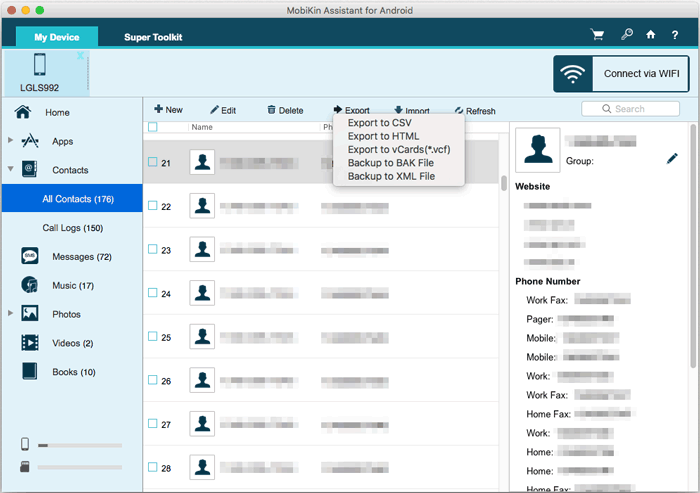This screenshot has height=493, width=700.
Task: Select All Contacts (176)
Action: (72, 198)
